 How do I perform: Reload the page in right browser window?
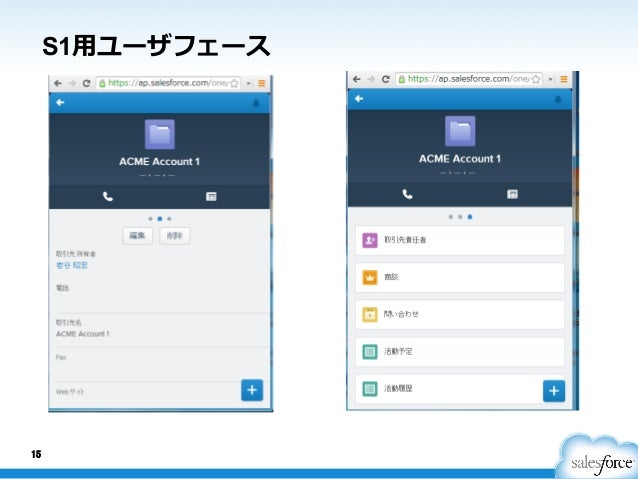tap(386, 79)
